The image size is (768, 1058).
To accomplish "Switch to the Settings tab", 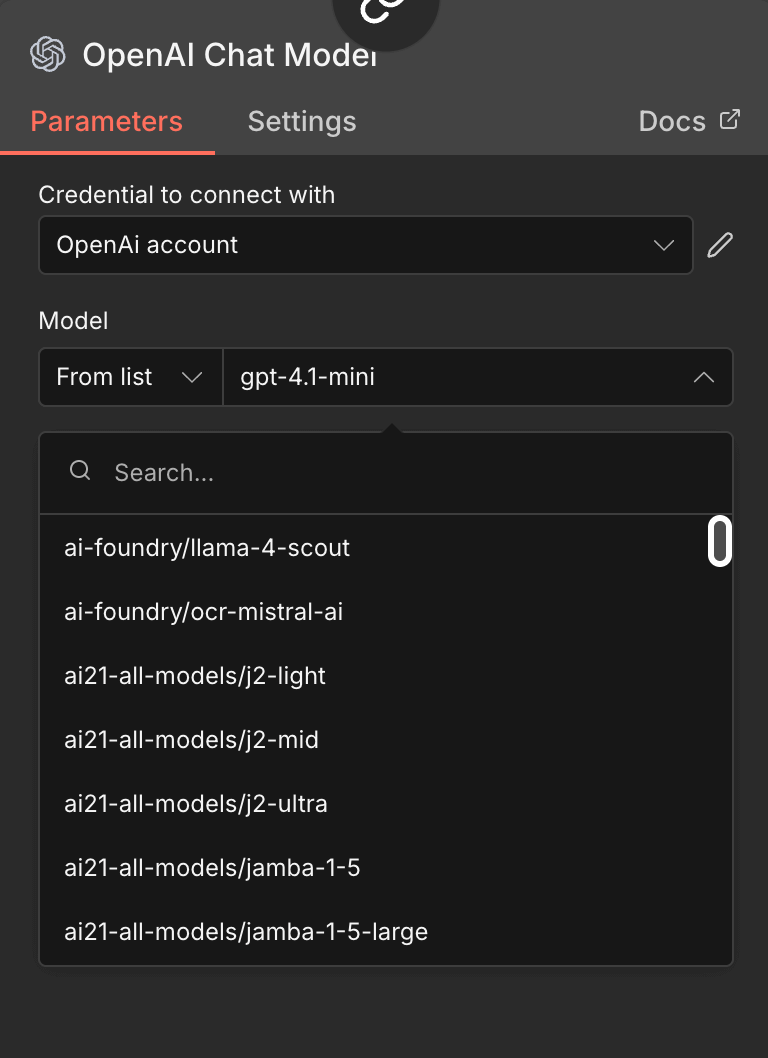I will 301,121.
